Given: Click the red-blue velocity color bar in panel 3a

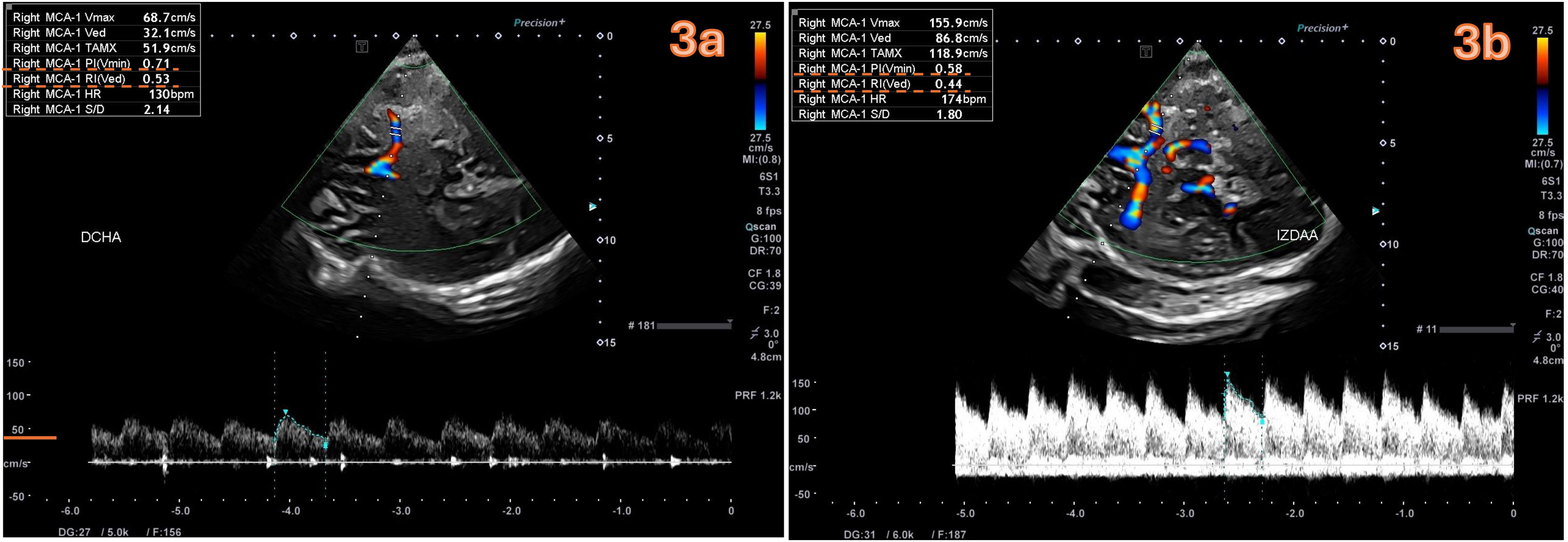Looking at the screenshot, I should pyautogui.click(x=760, y=81).
